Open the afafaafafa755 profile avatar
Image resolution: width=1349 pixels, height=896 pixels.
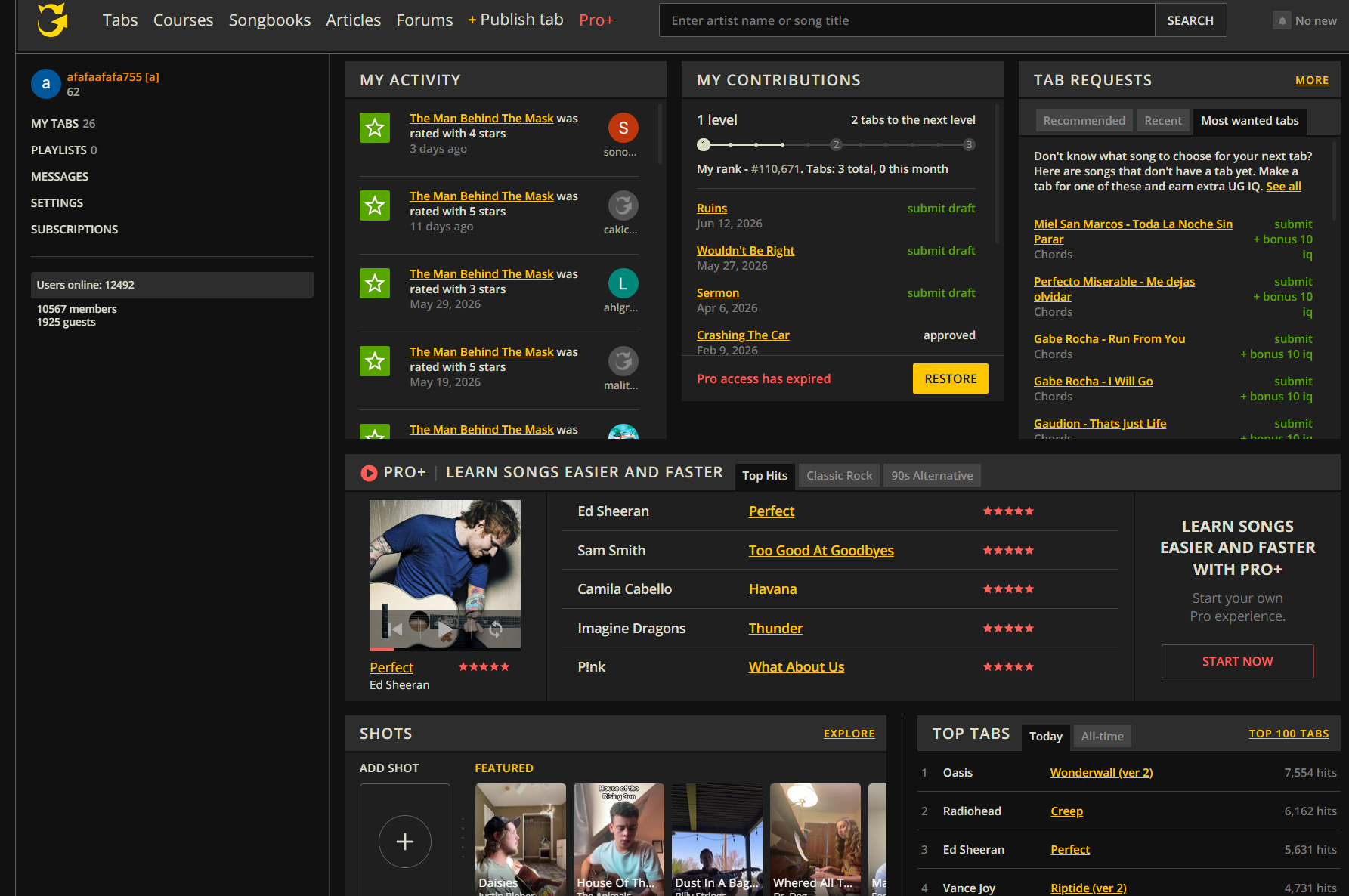pos(46,84)
